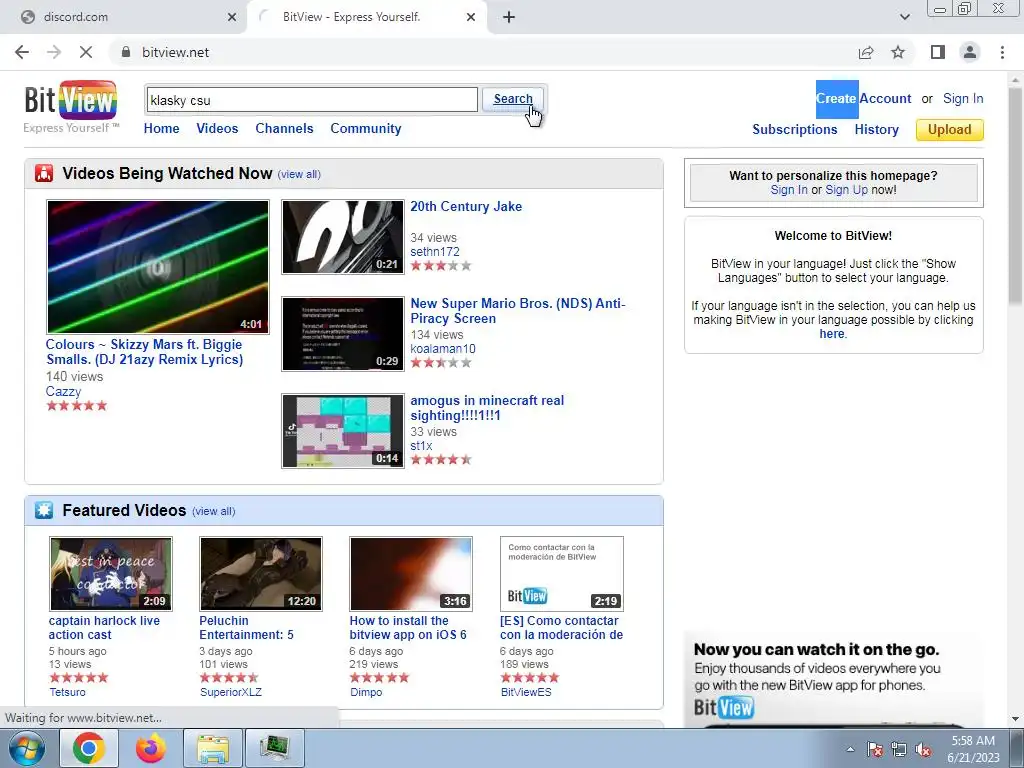Image resolution: width=1024 pixels, height=768 pixels.
Task: Open uploader SuperiorXLZ's channel
Action: [231, 692]
